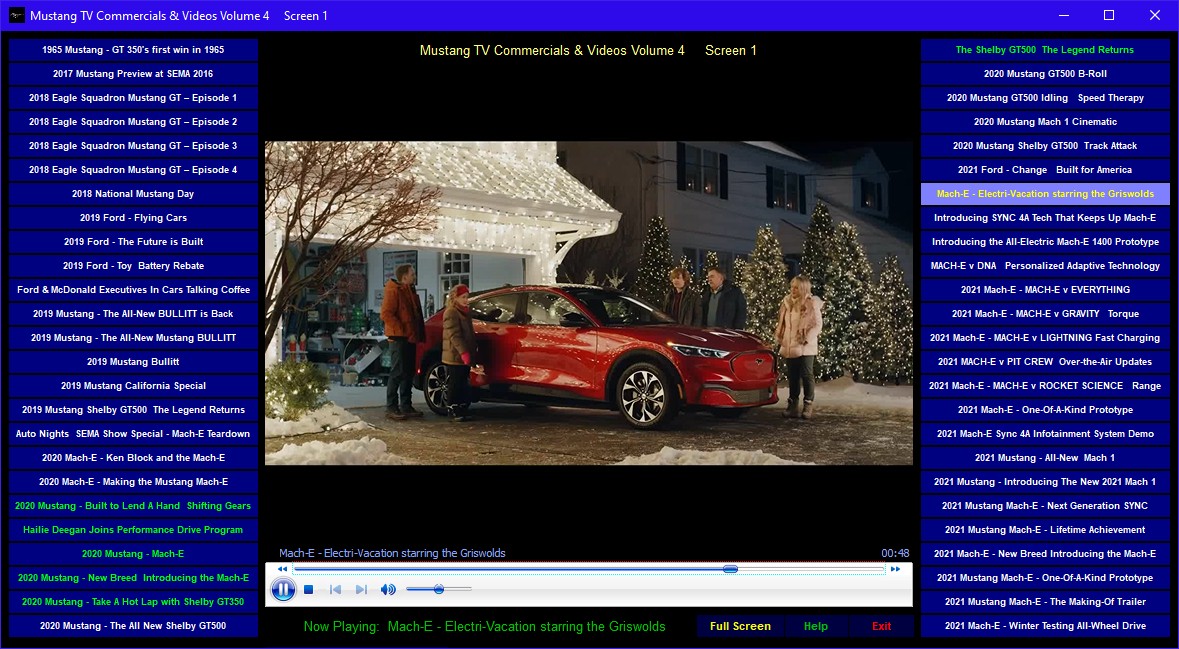Skip to the previous track
This screenshot has width=1179, height=649.
point(335,590)
